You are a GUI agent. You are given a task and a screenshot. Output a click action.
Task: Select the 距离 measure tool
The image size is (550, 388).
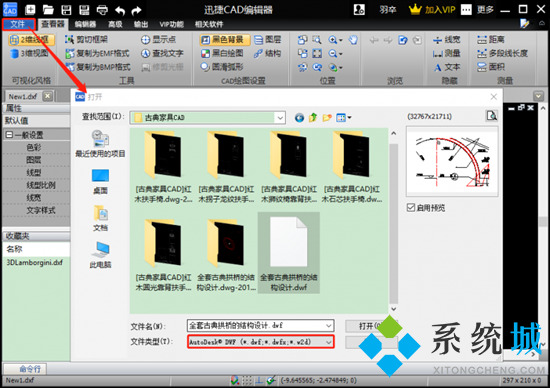pos(491,40)
